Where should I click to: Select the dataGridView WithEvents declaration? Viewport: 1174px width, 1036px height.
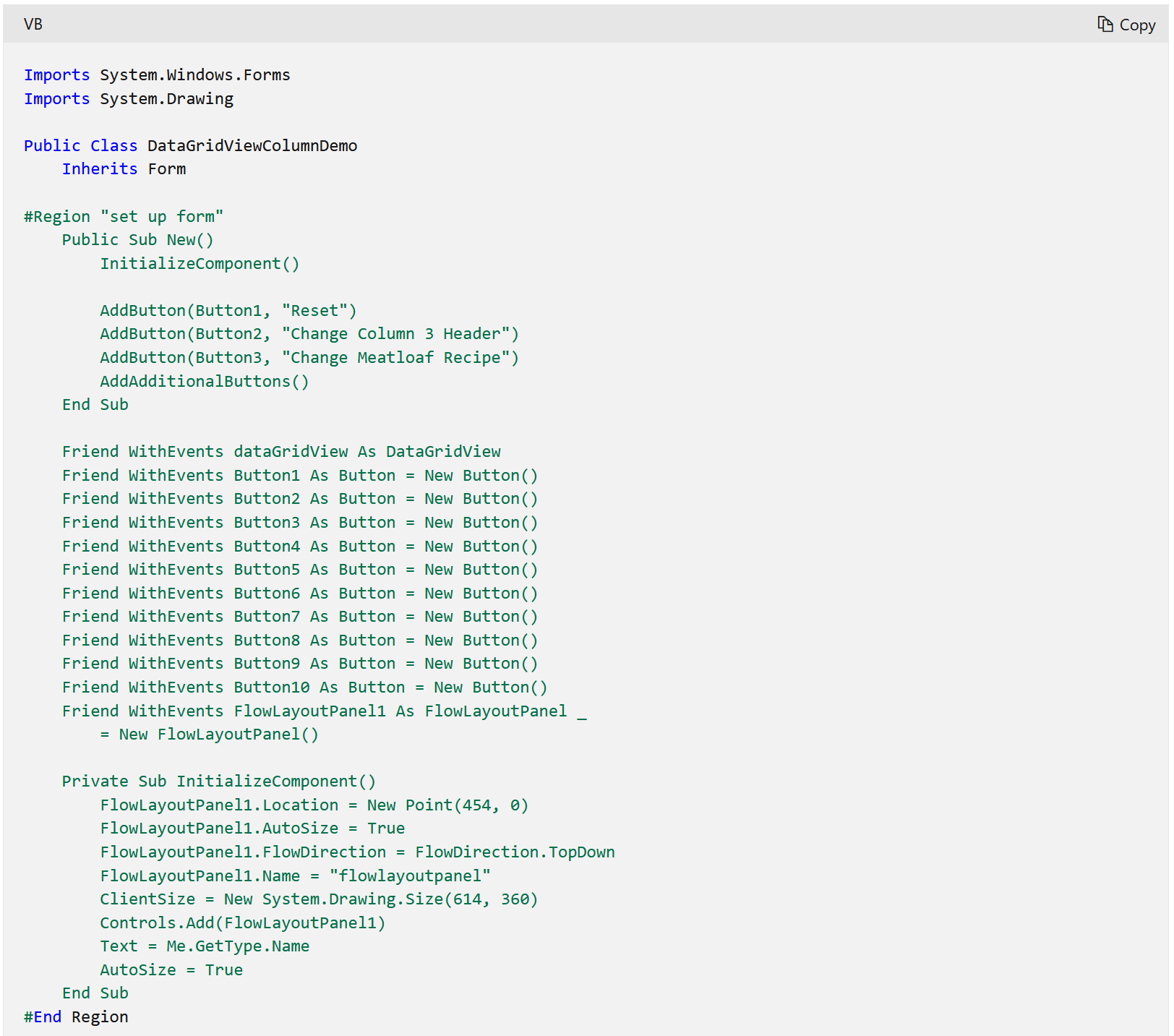(x=281, y=451)
